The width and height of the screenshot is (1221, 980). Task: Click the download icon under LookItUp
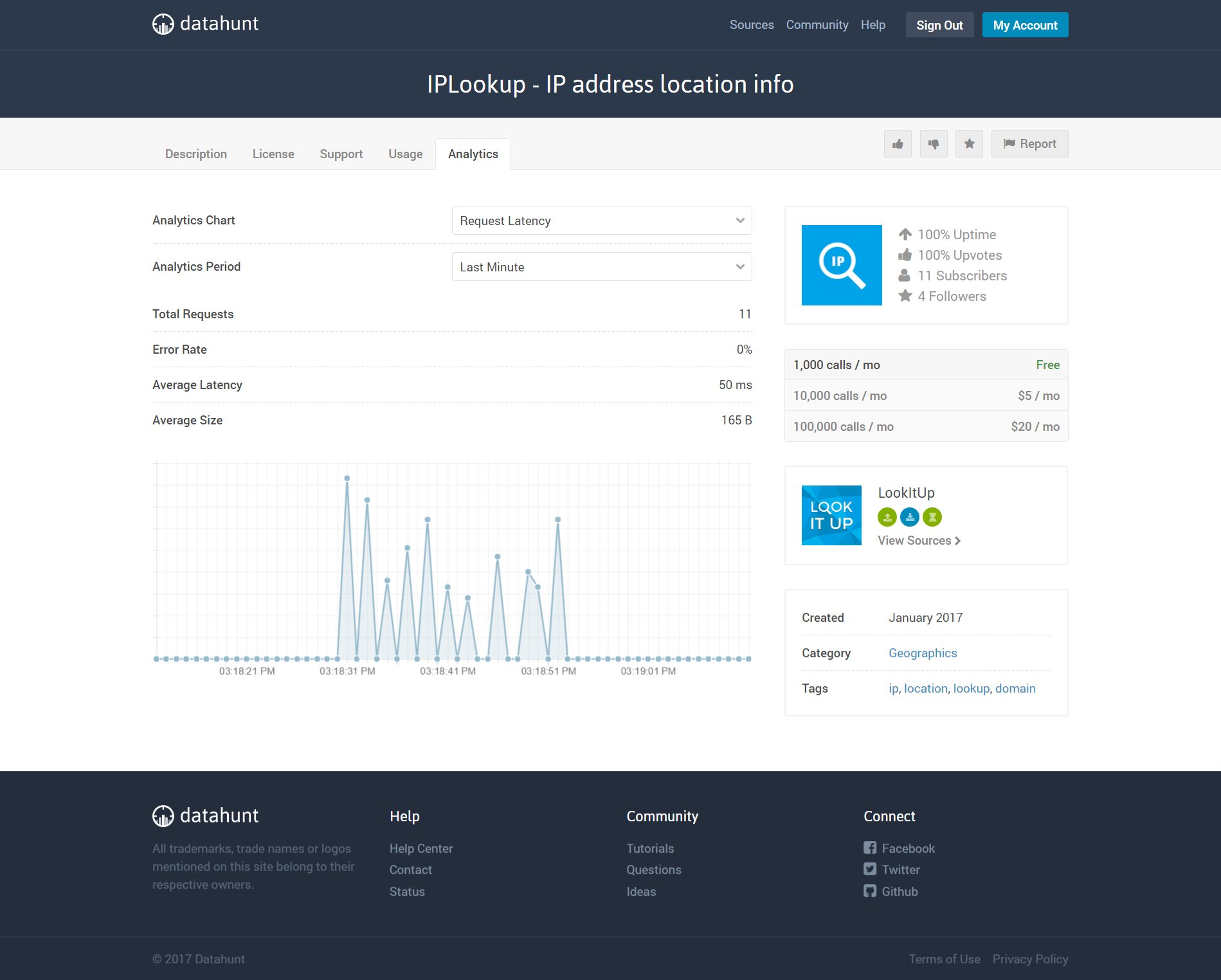(x=910, y=516)
